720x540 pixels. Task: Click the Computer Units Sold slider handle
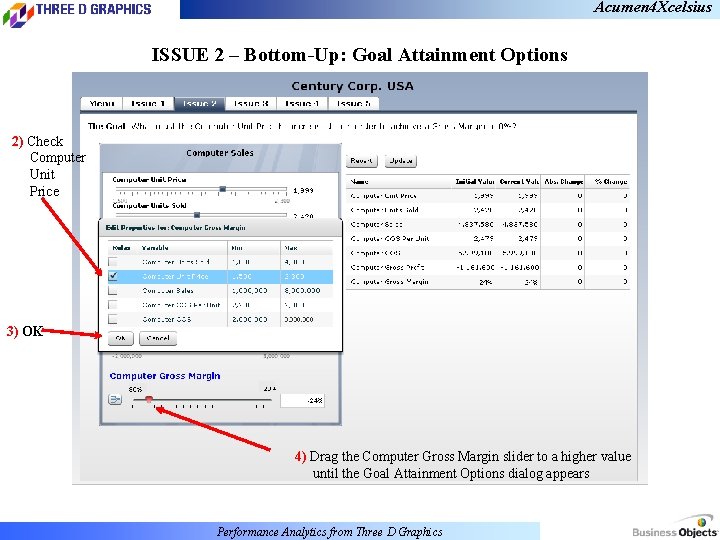click(x=197, y=215)
